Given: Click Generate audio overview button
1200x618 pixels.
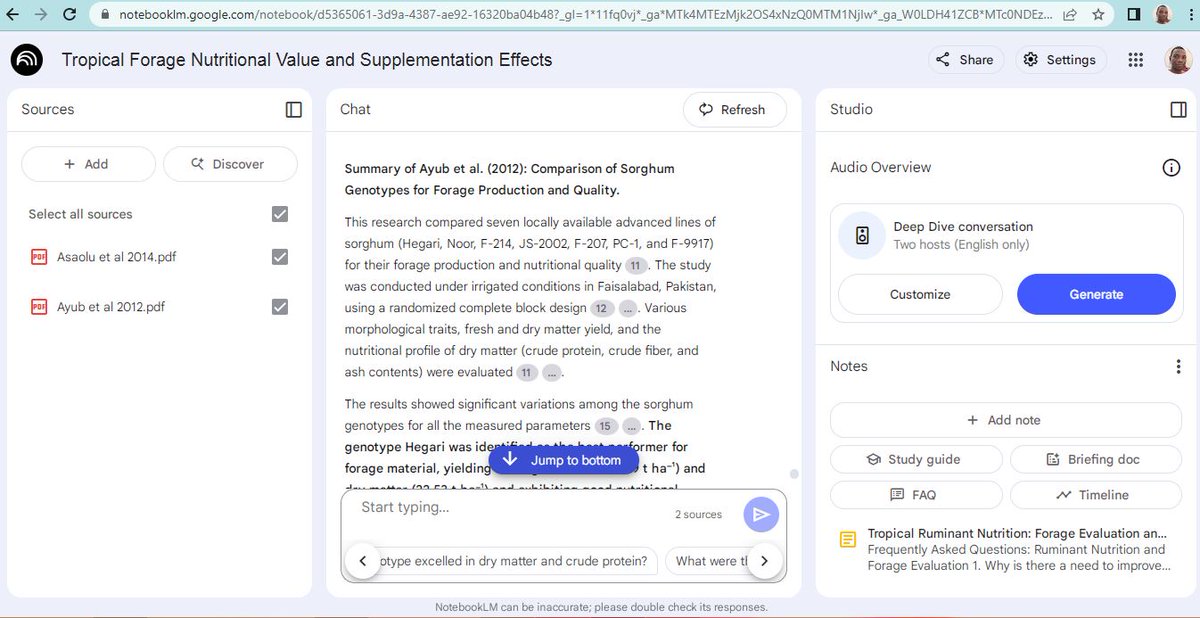Looking at the screenshot, I should click(x=1096, y=294).
